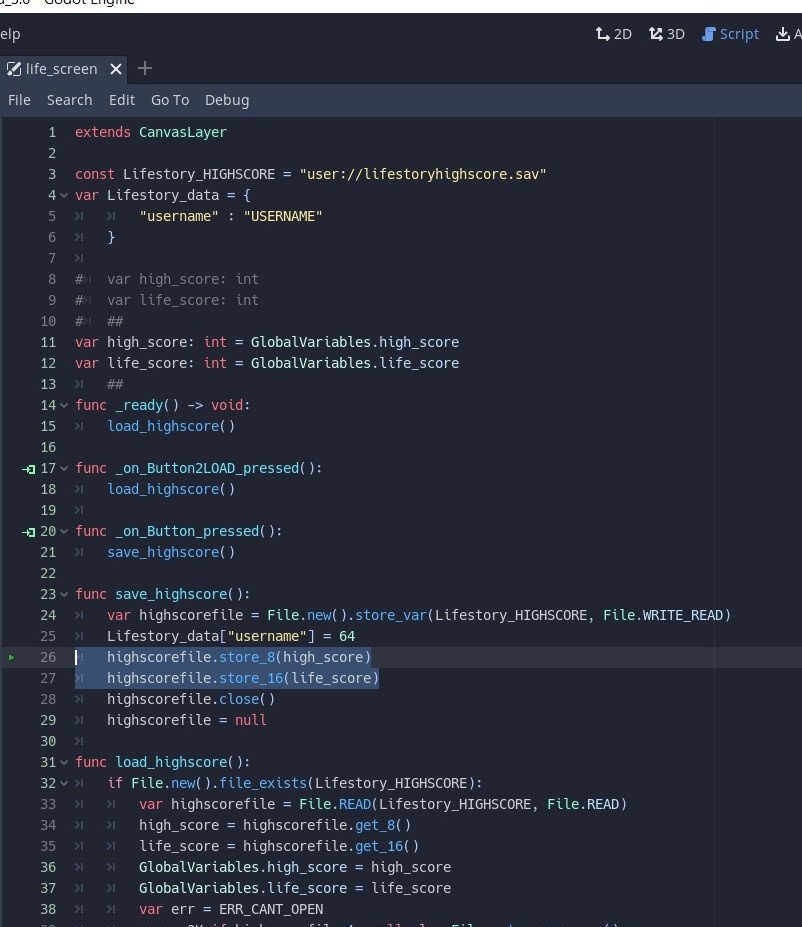Screen dimensions: 802x927
Task: Collapse the Lifestory_data block at line 4
Action: (x=65, y=195)
